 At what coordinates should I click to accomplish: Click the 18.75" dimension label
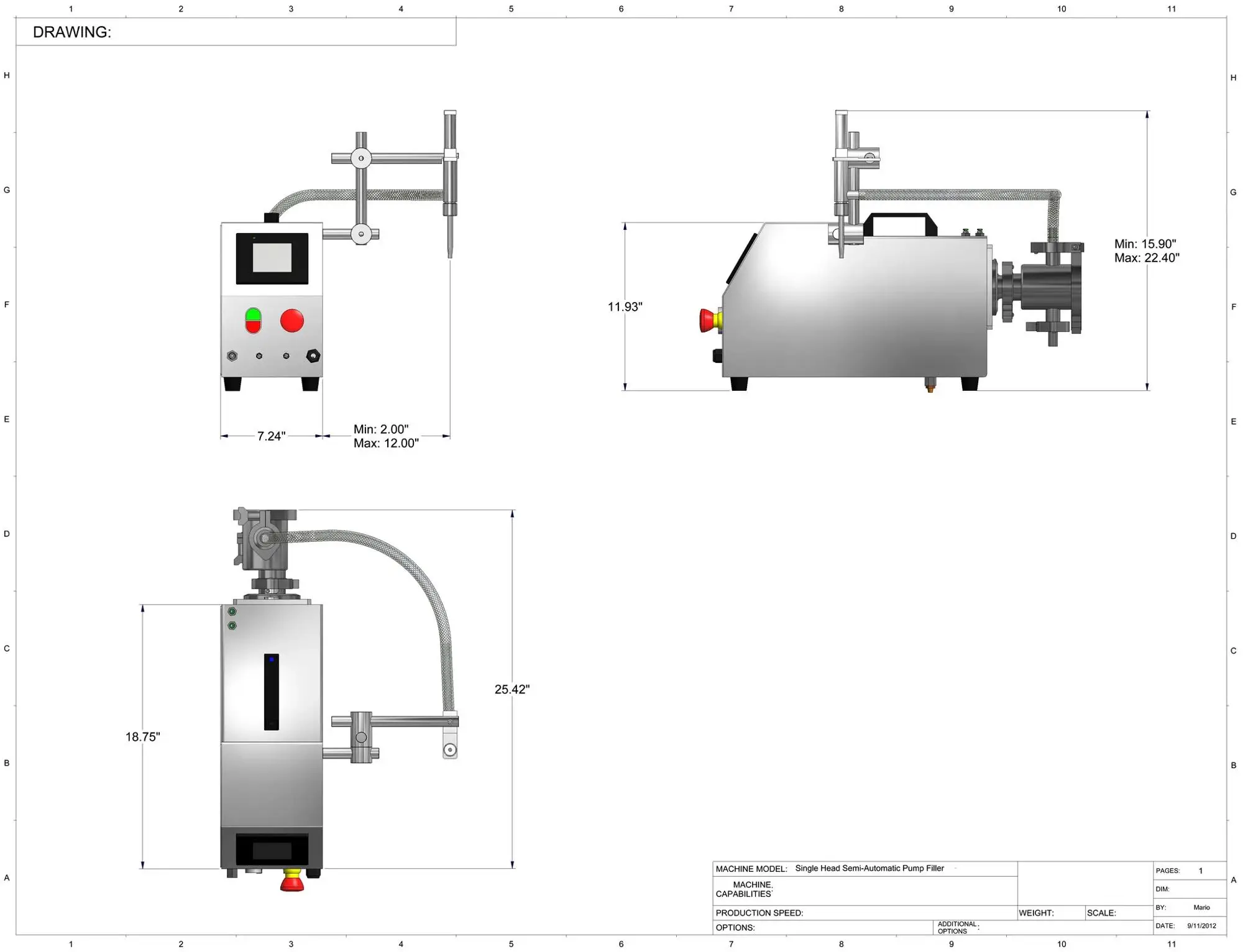point(143,737)
